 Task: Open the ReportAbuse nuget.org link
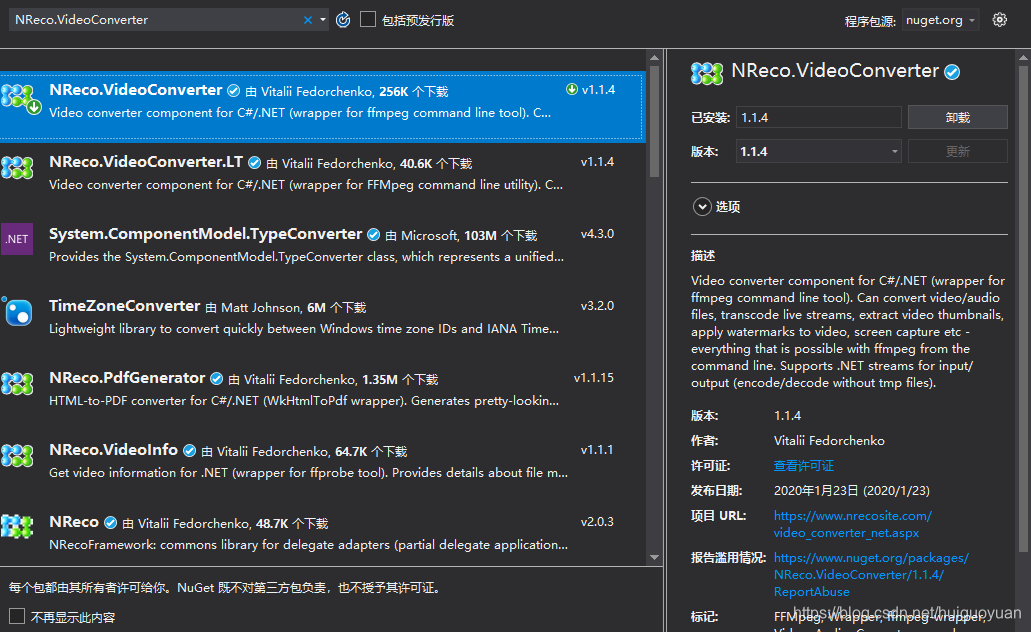(871, 575)
